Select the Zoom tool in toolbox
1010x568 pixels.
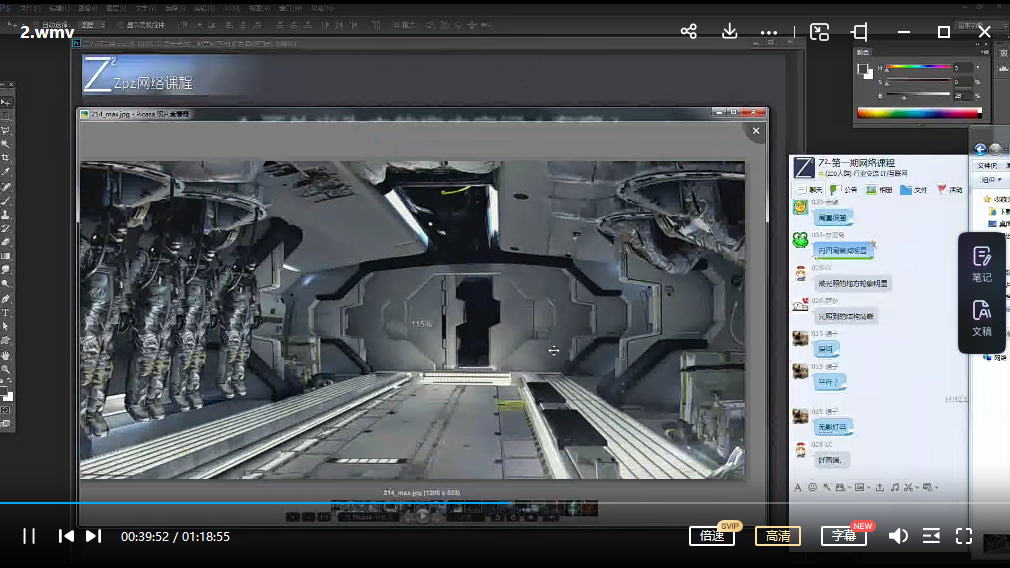pyautogui.click(x=6, y=370)
